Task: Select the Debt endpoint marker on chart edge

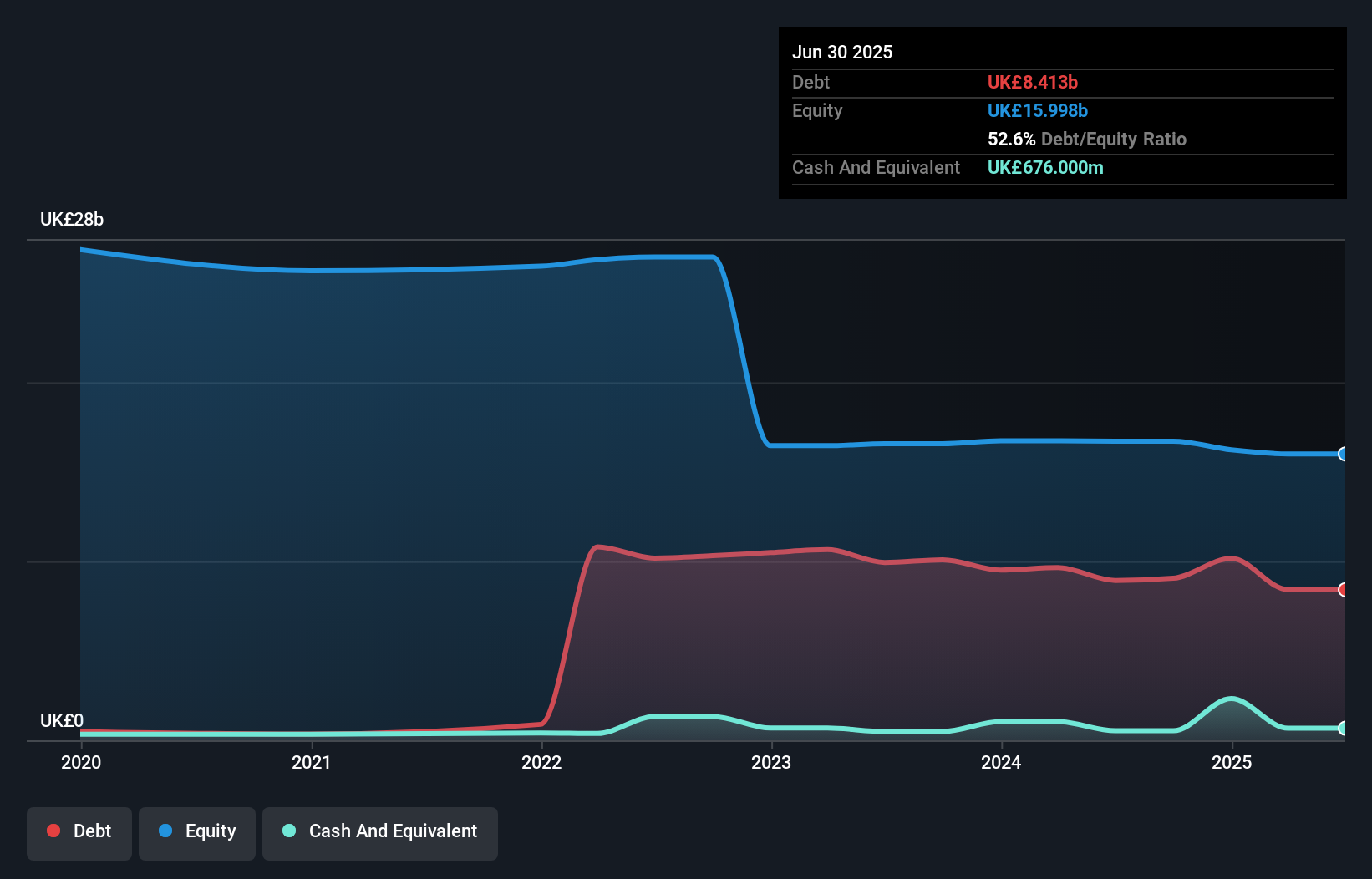Action: tap(1343, 591)
